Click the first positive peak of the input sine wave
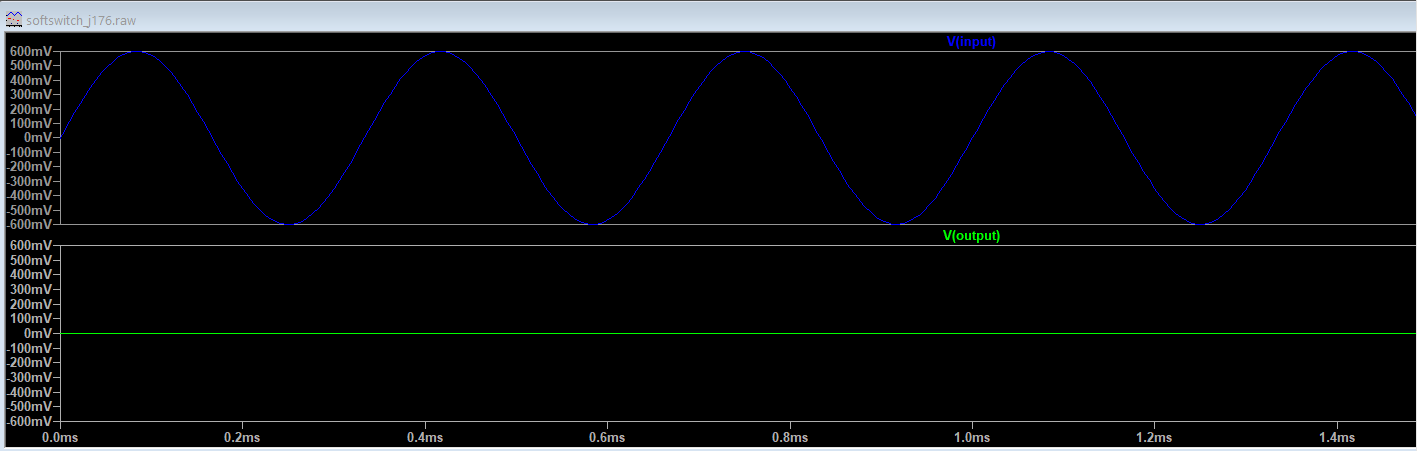 [136, 52]
